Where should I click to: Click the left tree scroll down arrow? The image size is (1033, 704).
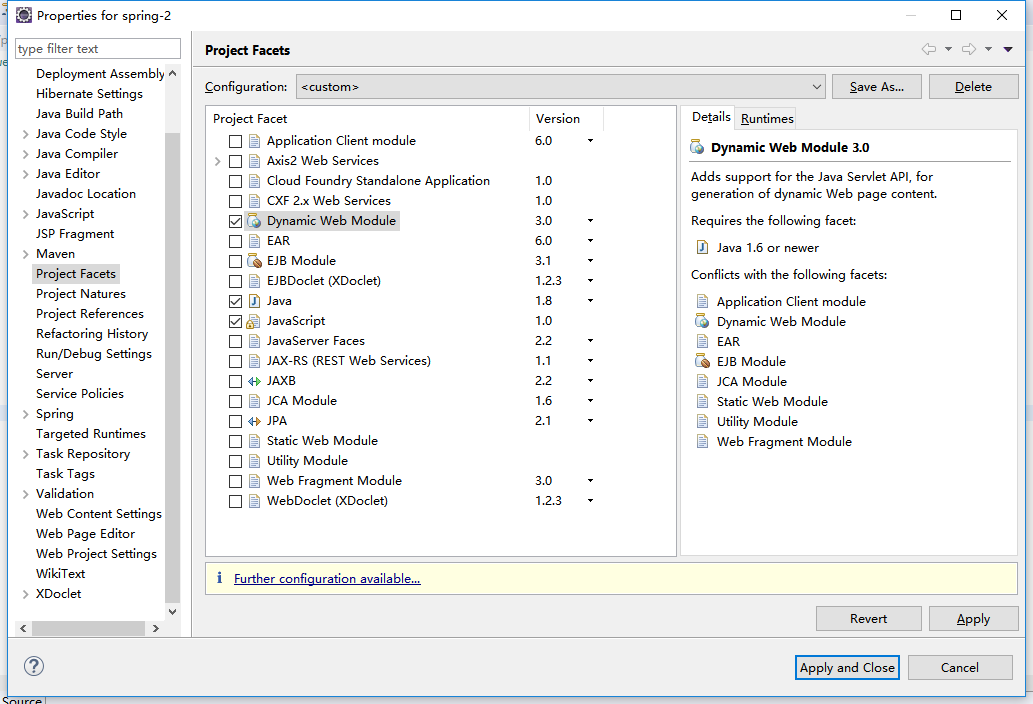(x=173, y=611)
